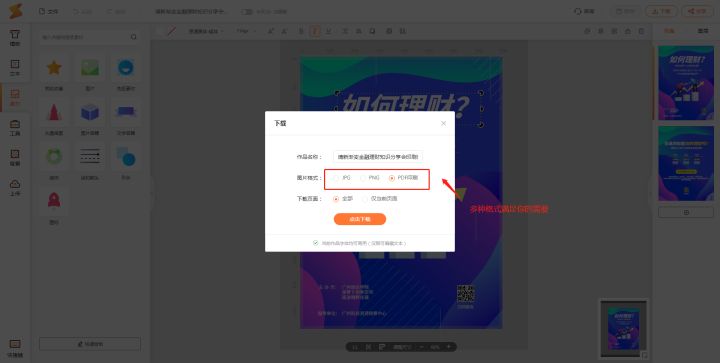Toggle the switch next to document title
This screenshot has width=720, height=363.
248,11
